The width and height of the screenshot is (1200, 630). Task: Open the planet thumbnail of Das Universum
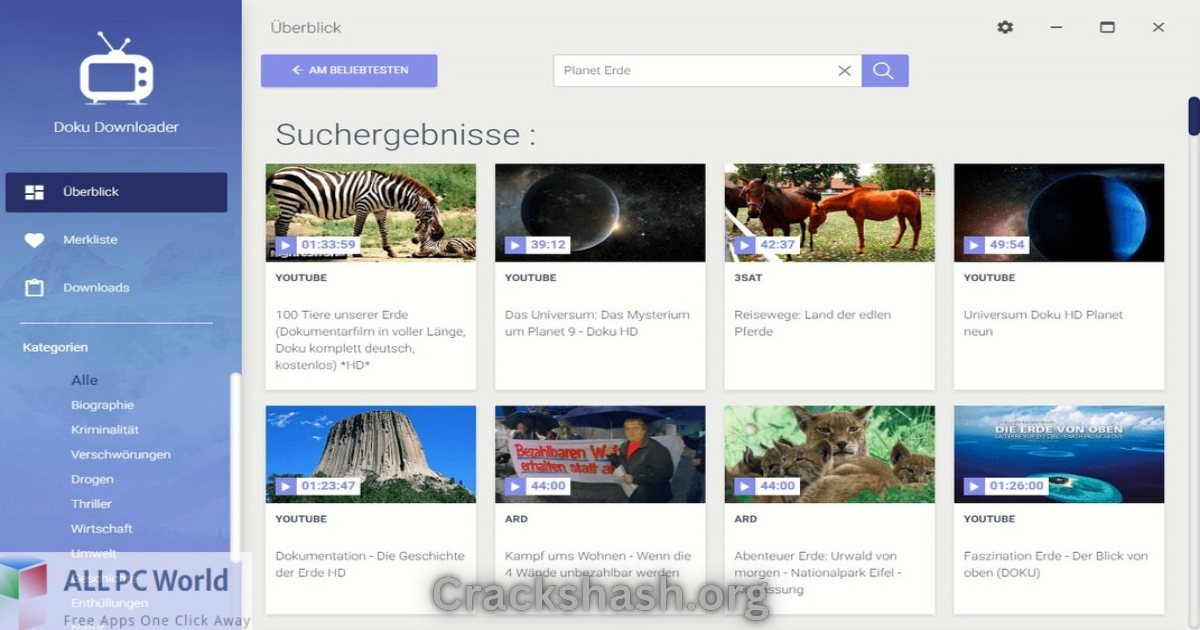coord(600,213)
